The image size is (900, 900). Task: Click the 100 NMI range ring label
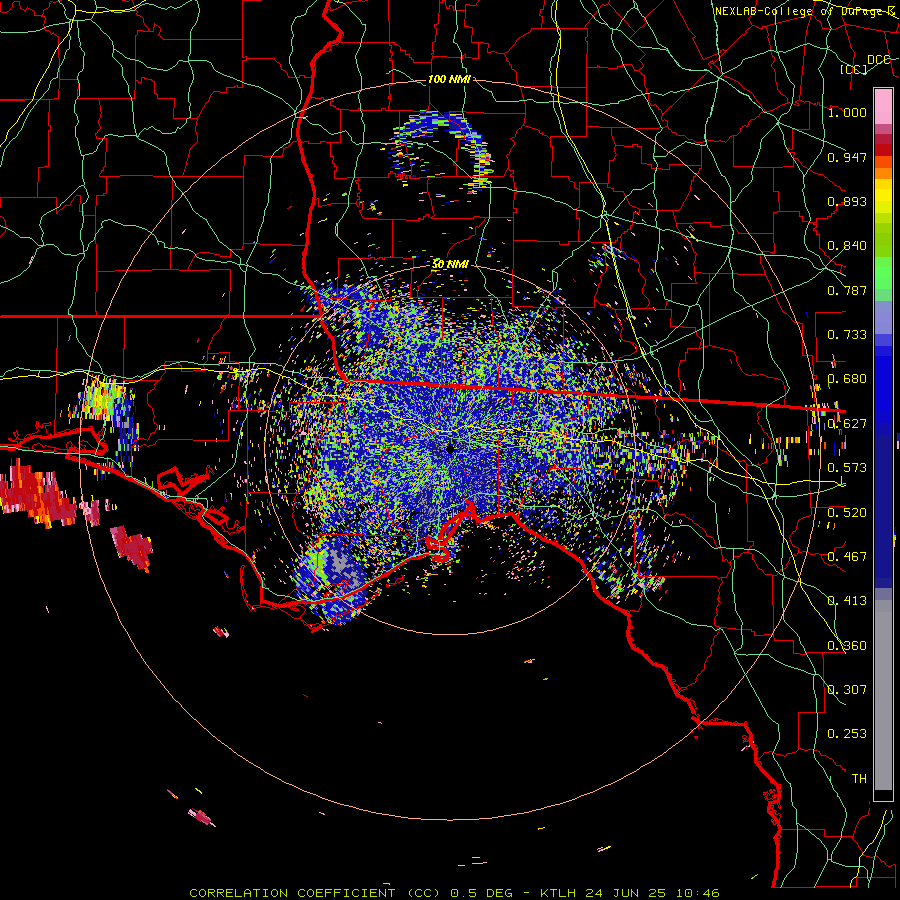point(449,79)
